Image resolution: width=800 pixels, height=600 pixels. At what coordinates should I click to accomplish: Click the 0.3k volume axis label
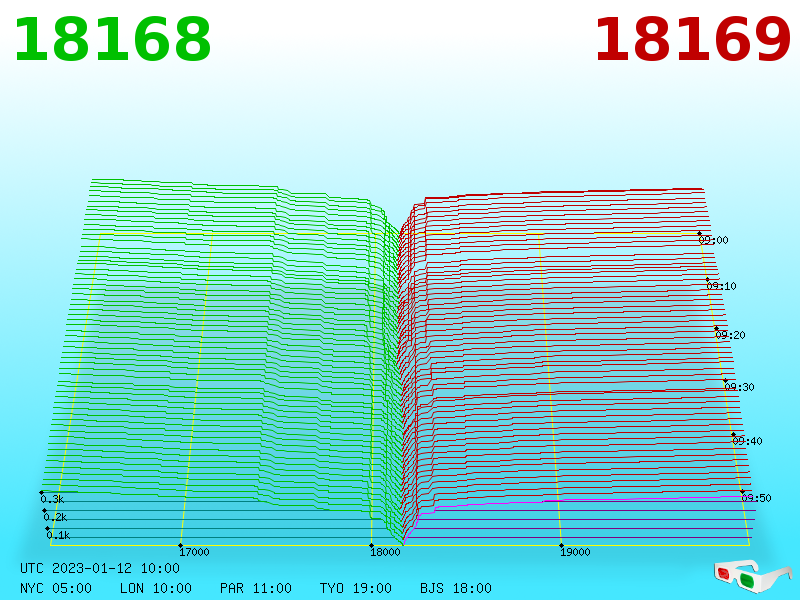(53, 499)
